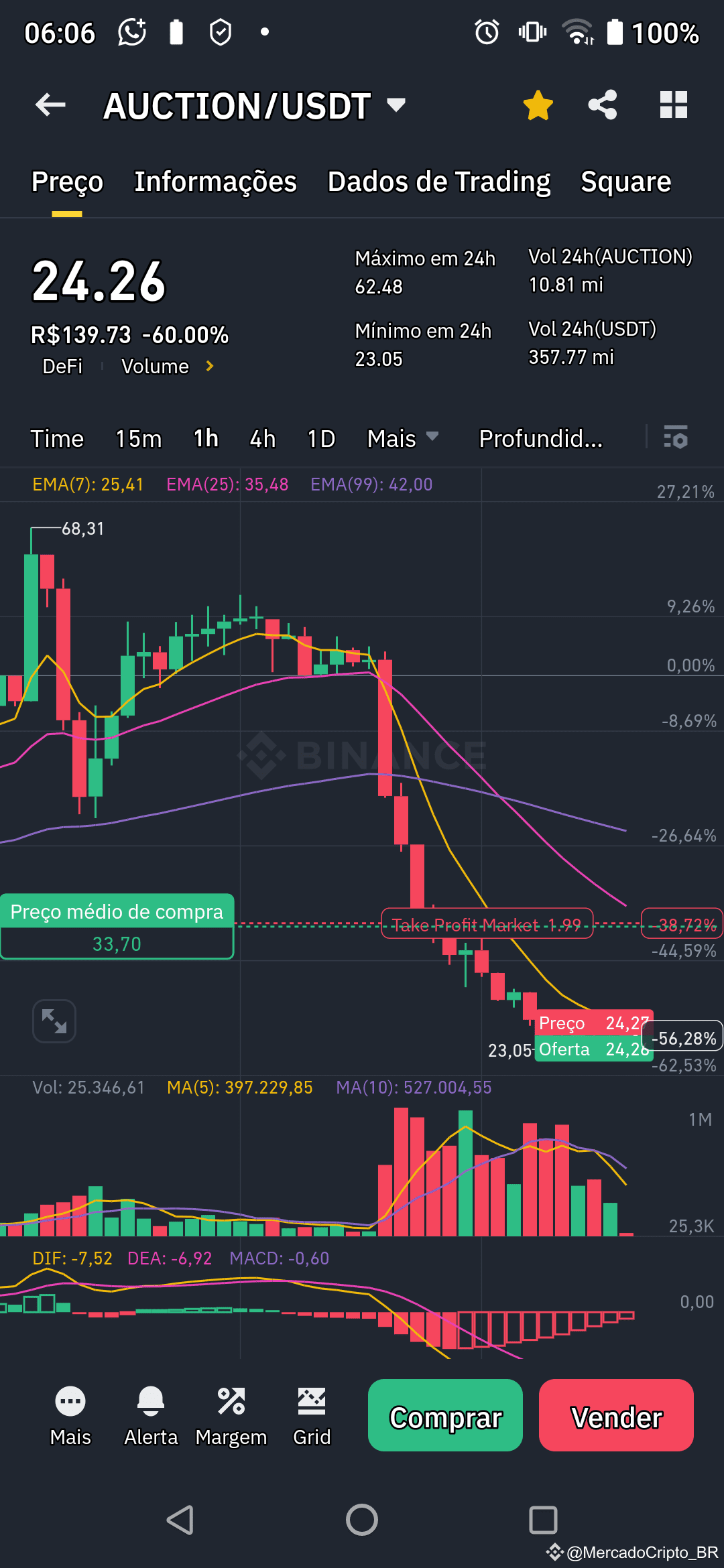Image resolution: width=724 pixels, height=1568 pixels.
Task: Tap the EMA(7) indicator label
Action: point(88,484)
